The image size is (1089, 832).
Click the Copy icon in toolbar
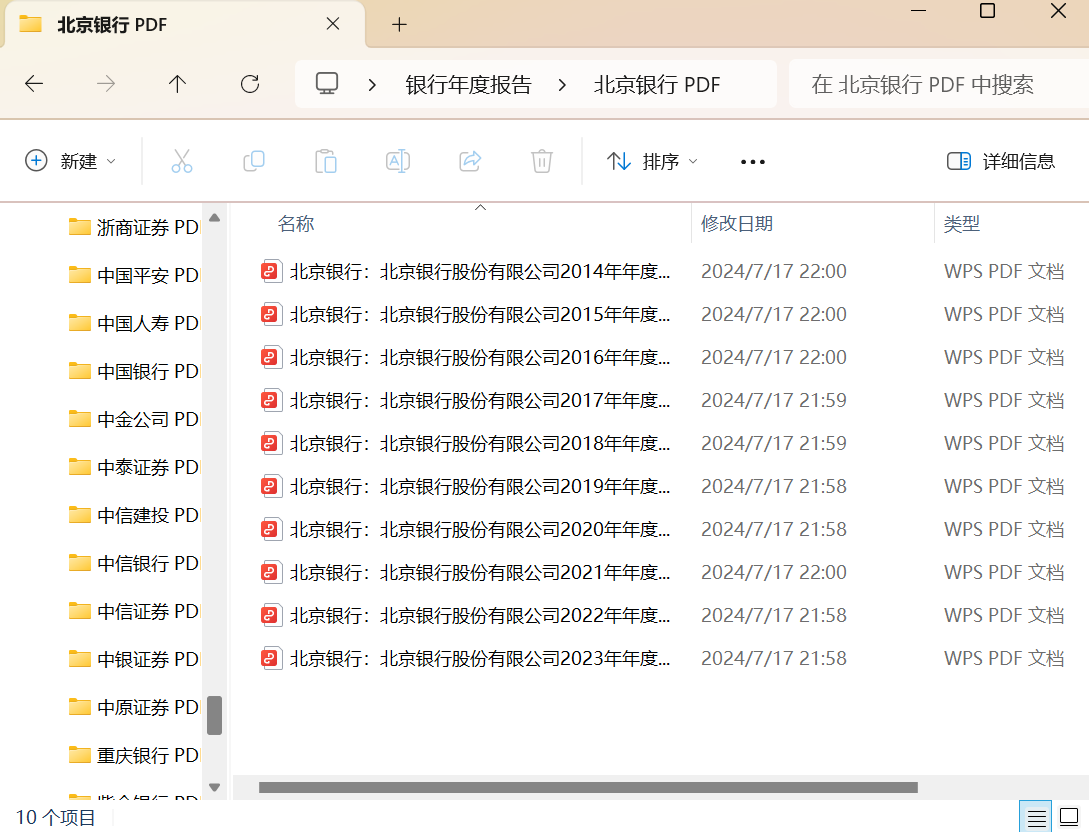[x=254, y=161]
